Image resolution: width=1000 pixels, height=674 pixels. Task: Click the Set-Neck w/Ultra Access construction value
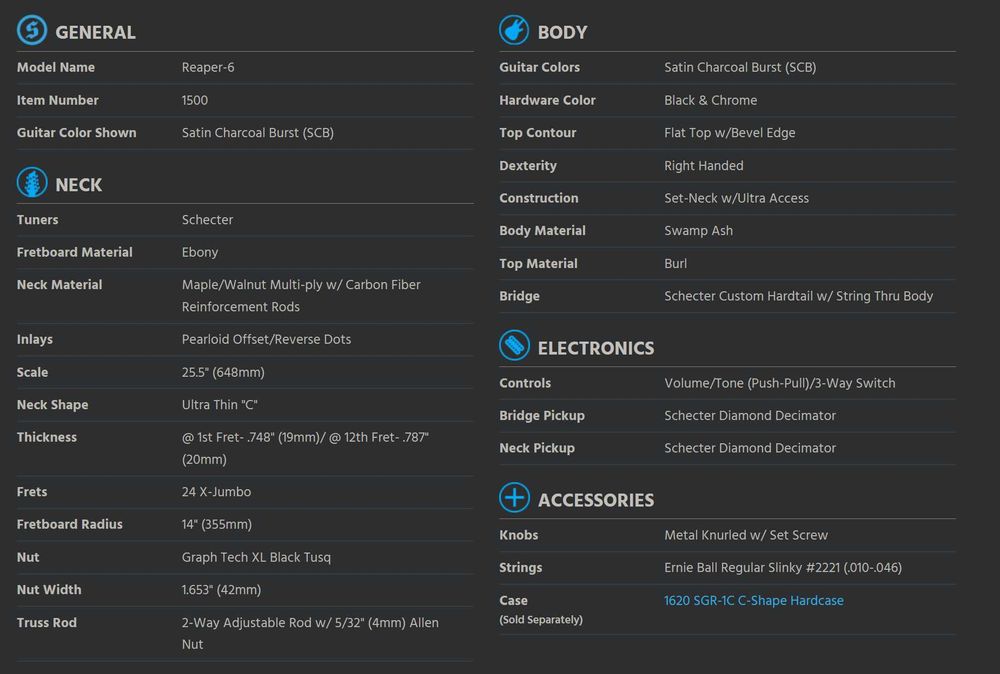(736, 199)
